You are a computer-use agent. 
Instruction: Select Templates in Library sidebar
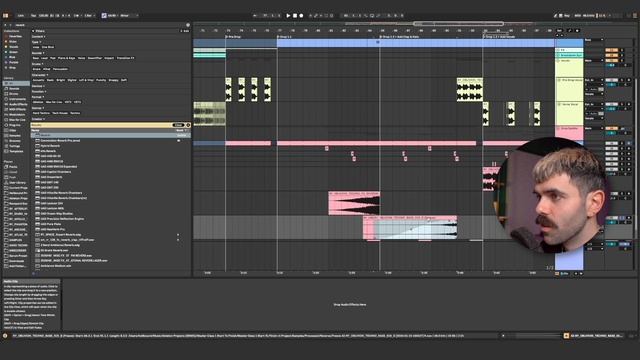coord(16,151)
